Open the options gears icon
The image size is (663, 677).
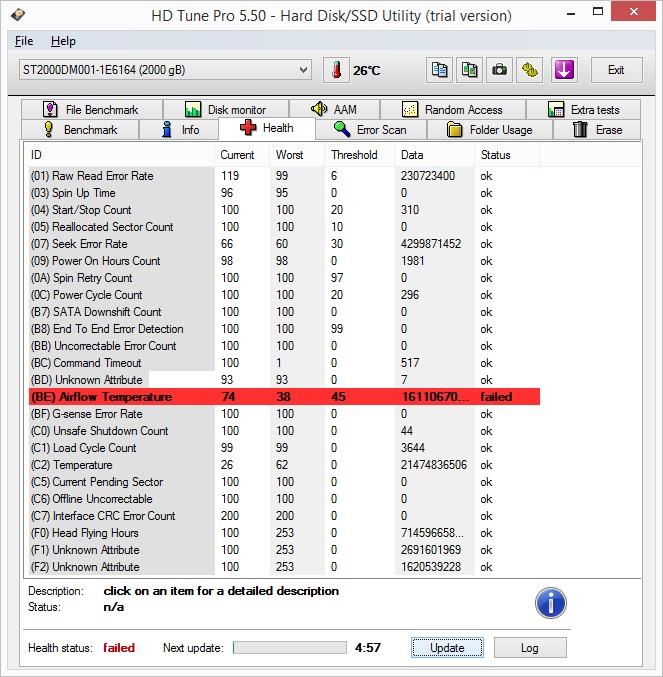(530, 70)
